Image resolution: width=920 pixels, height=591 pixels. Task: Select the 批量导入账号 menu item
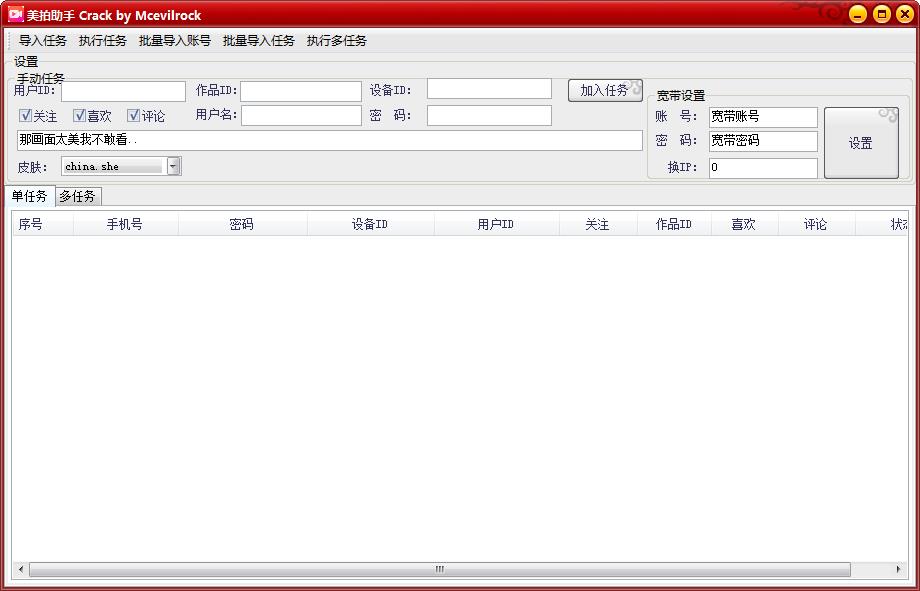[175, 41]
